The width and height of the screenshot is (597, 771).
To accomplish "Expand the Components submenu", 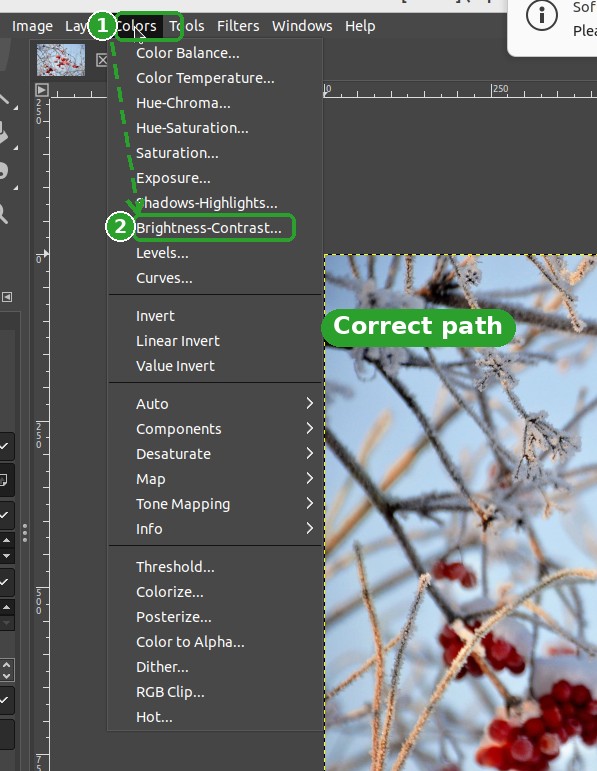I will (x=215, y=429).
